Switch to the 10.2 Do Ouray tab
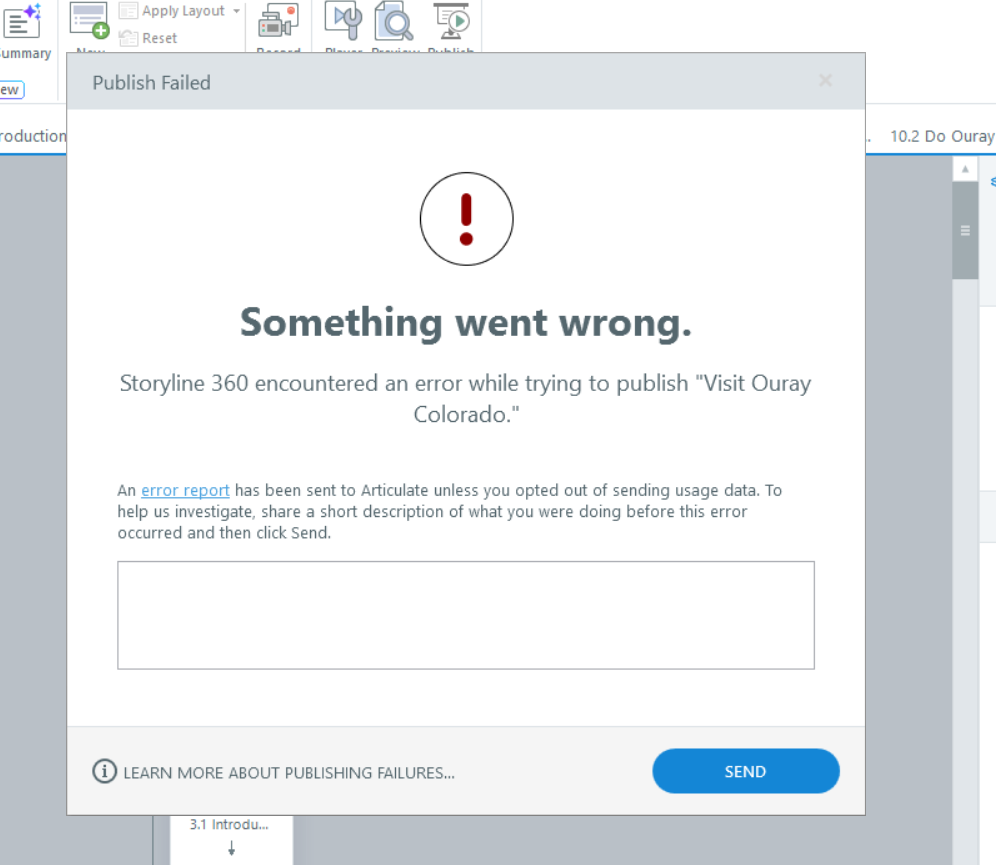The width and height of the screenshot is (996, 865). 942,136
